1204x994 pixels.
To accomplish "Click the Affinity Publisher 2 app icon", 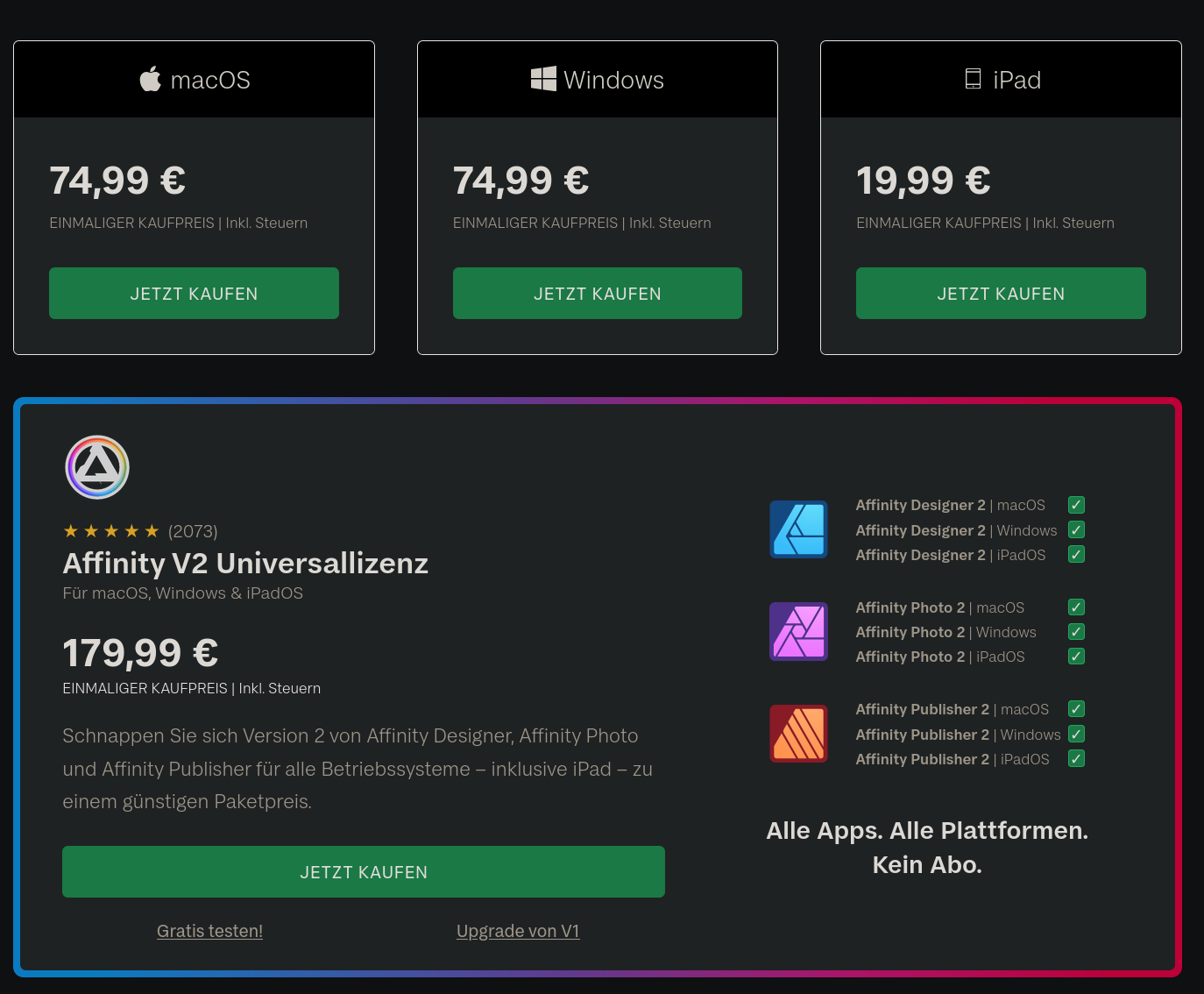I will (798, 734).
